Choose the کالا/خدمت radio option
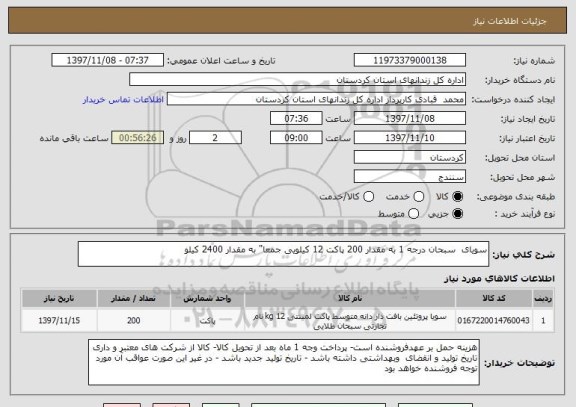576x407 pixels. [x=368, y=197]
